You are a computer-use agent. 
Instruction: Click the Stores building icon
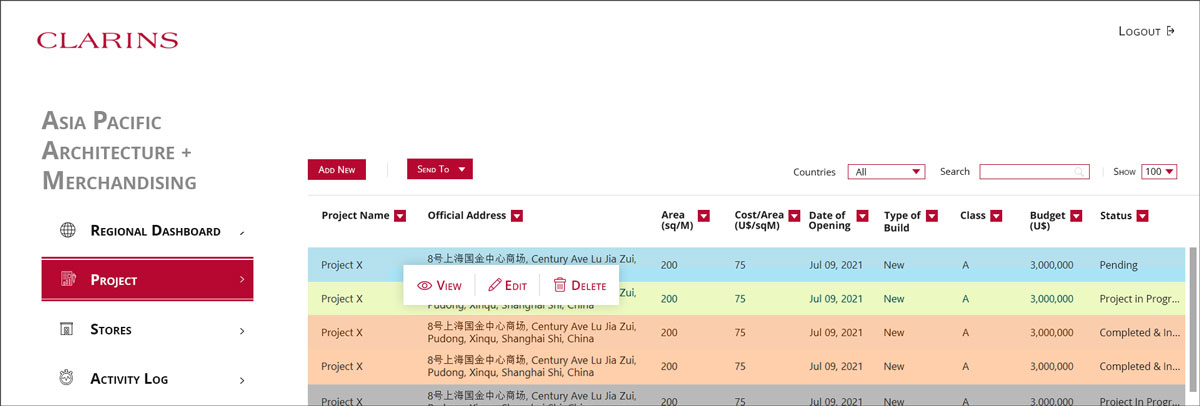point(68,330)
